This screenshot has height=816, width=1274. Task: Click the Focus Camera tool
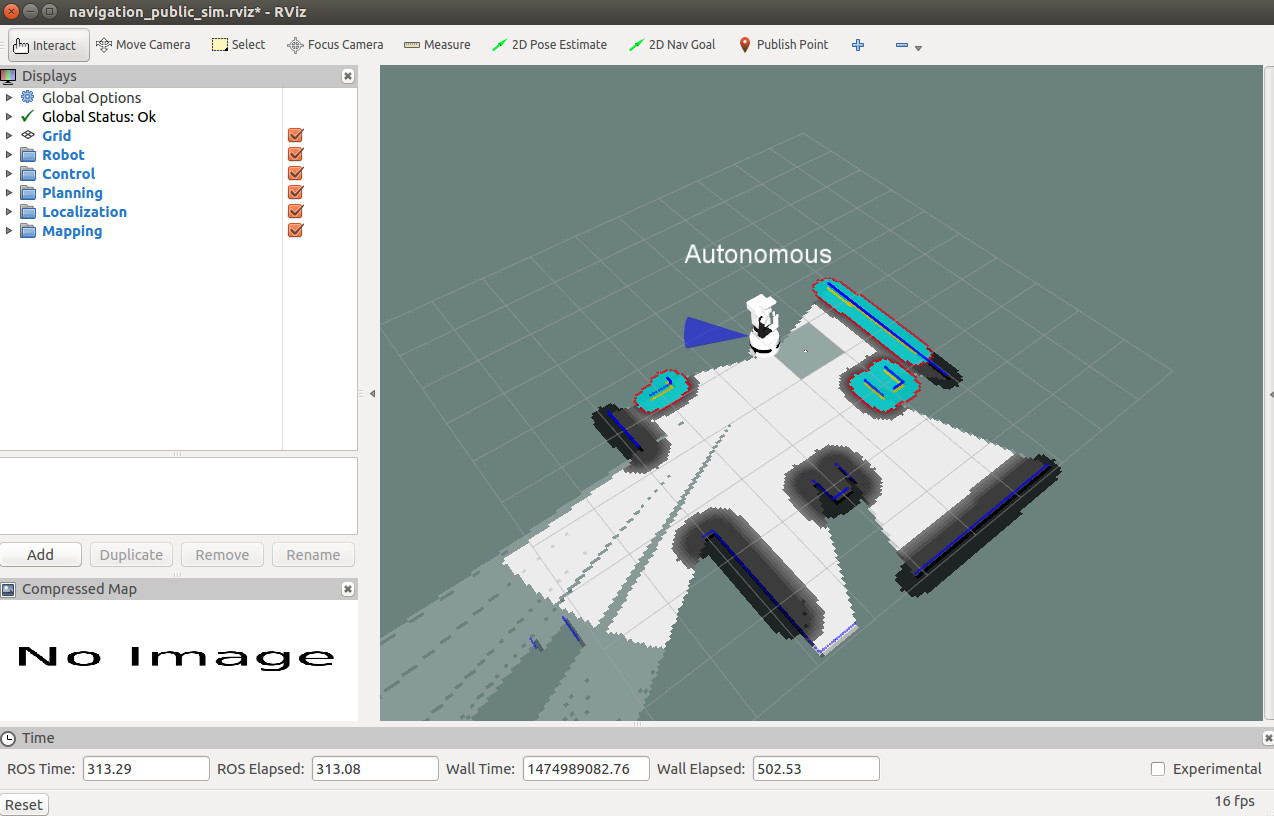(335, 45)
